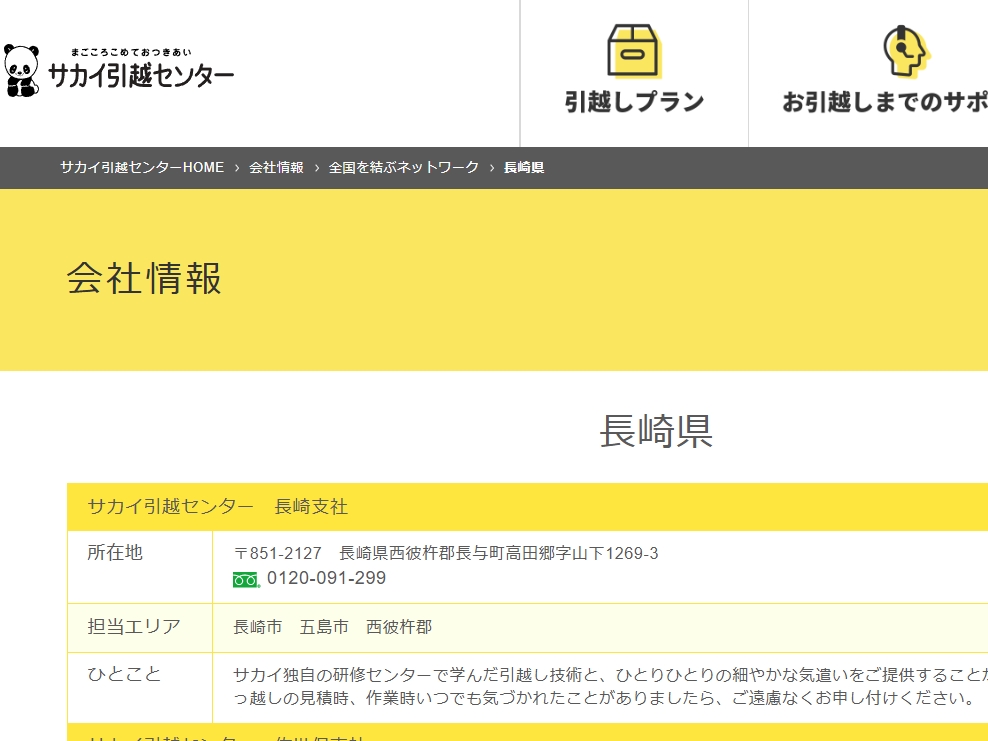Select the 引越しプラン box icon
988x741 pixels.
tap(634, 50)
